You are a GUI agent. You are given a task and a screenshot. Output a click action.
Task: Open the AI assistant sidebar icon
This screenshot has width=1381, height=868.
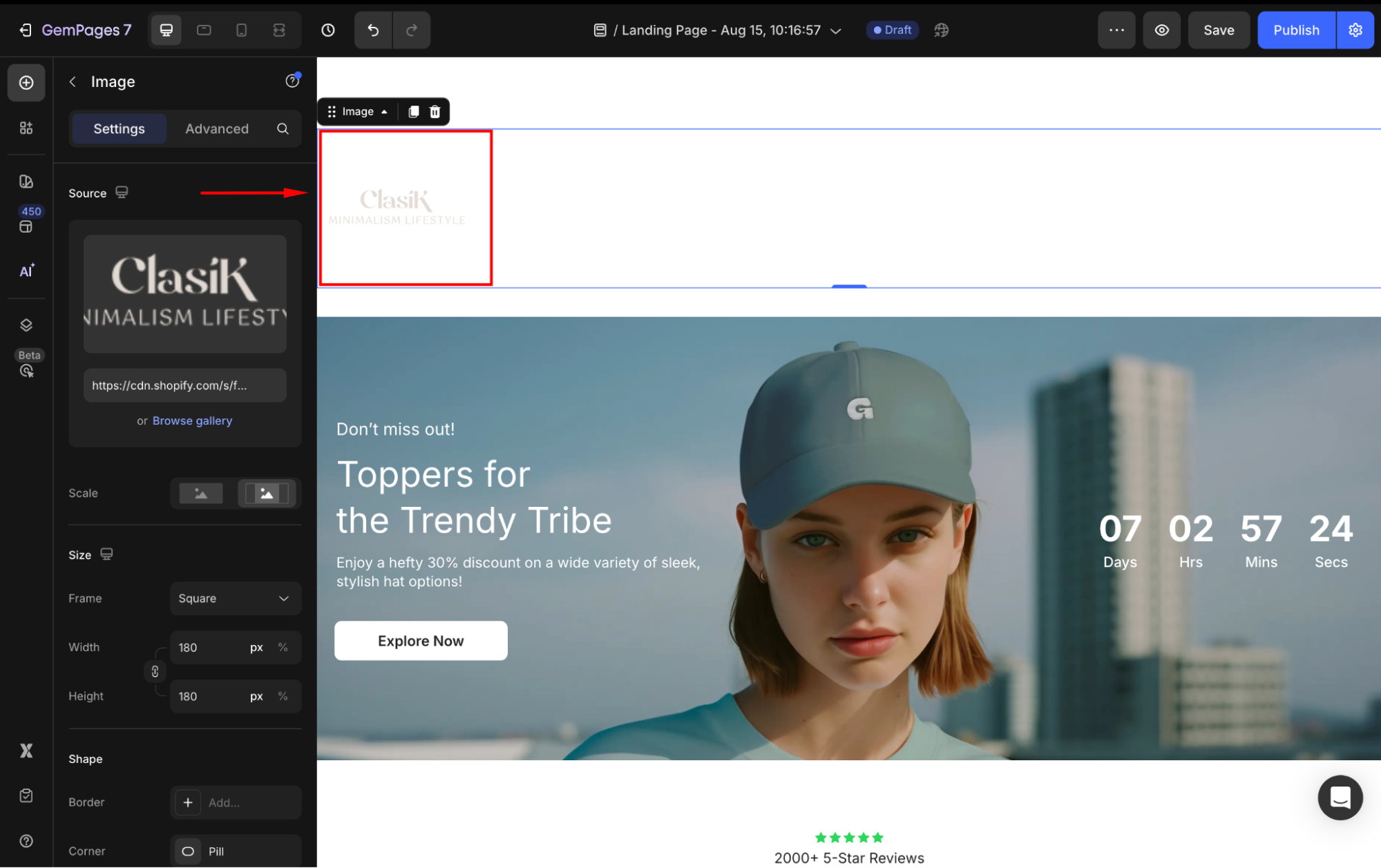pyautogui.click(x=26, y=271)
